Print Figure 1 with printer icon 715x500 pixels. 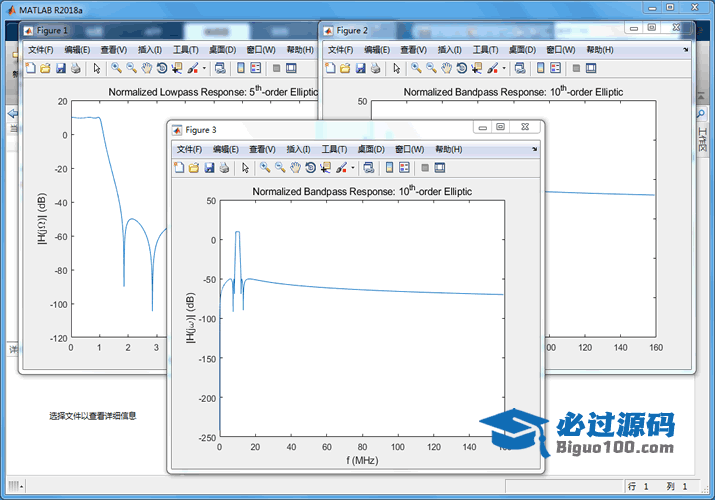(76, 68)
